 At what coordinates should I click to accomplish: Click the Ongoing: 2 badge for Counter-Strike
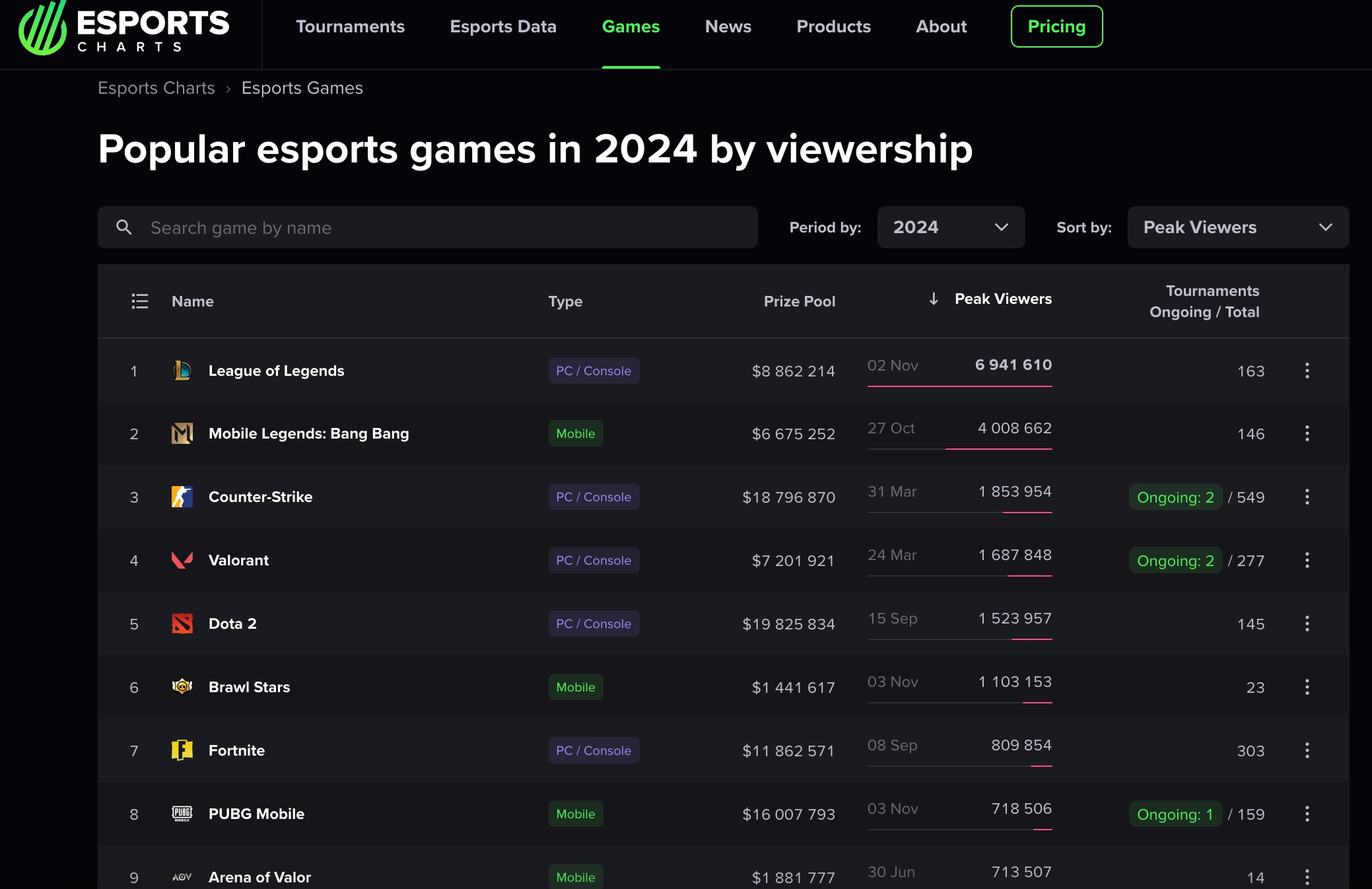[x=1175, y=497]
